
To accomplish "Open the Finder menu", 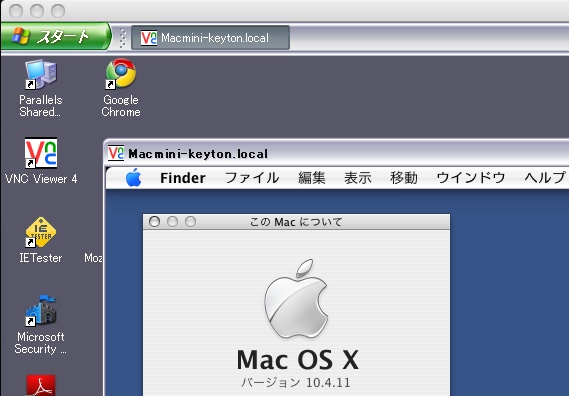I will [x=183, y=178].
